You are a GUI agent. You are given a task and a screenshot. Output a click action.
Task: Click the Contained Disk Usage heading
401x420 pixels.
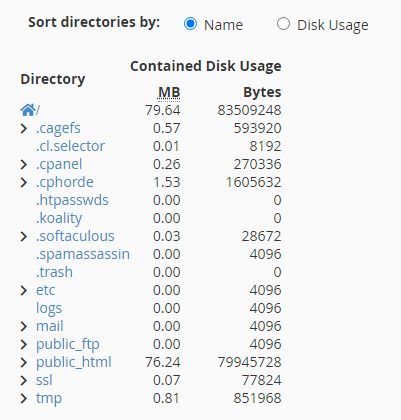(x=206, y=66)
